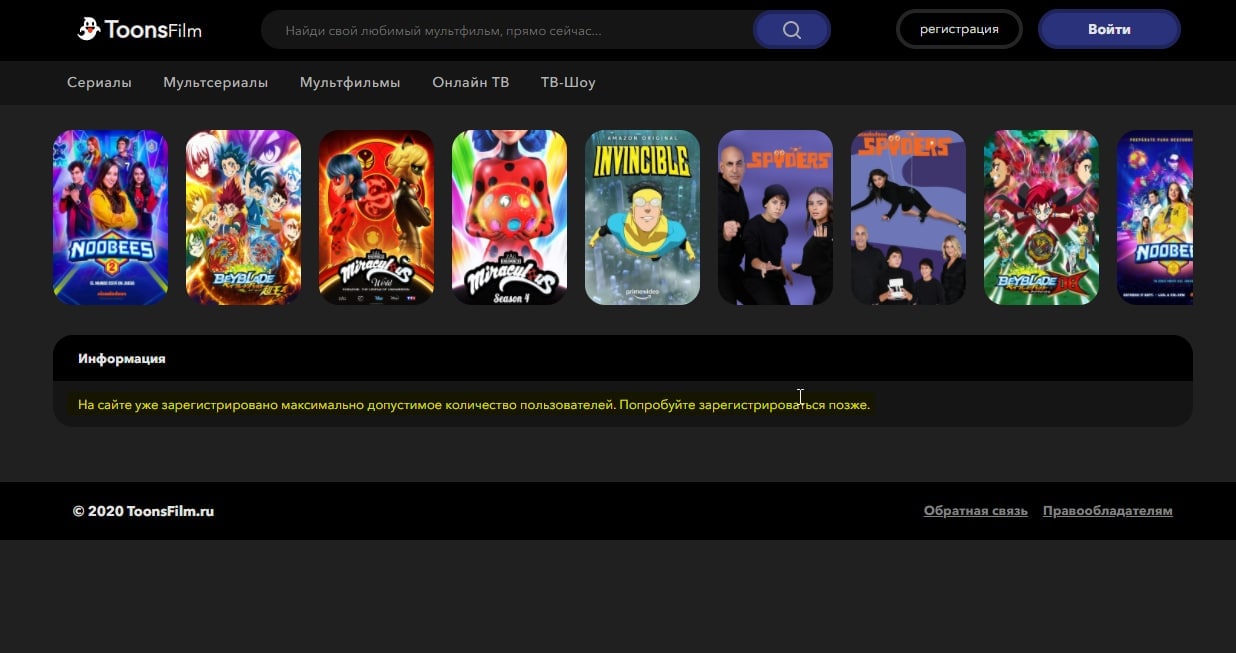Open the first Beyblade poster with Chinese title
The width and height of the screenshot is (1236, 653).
243,217
